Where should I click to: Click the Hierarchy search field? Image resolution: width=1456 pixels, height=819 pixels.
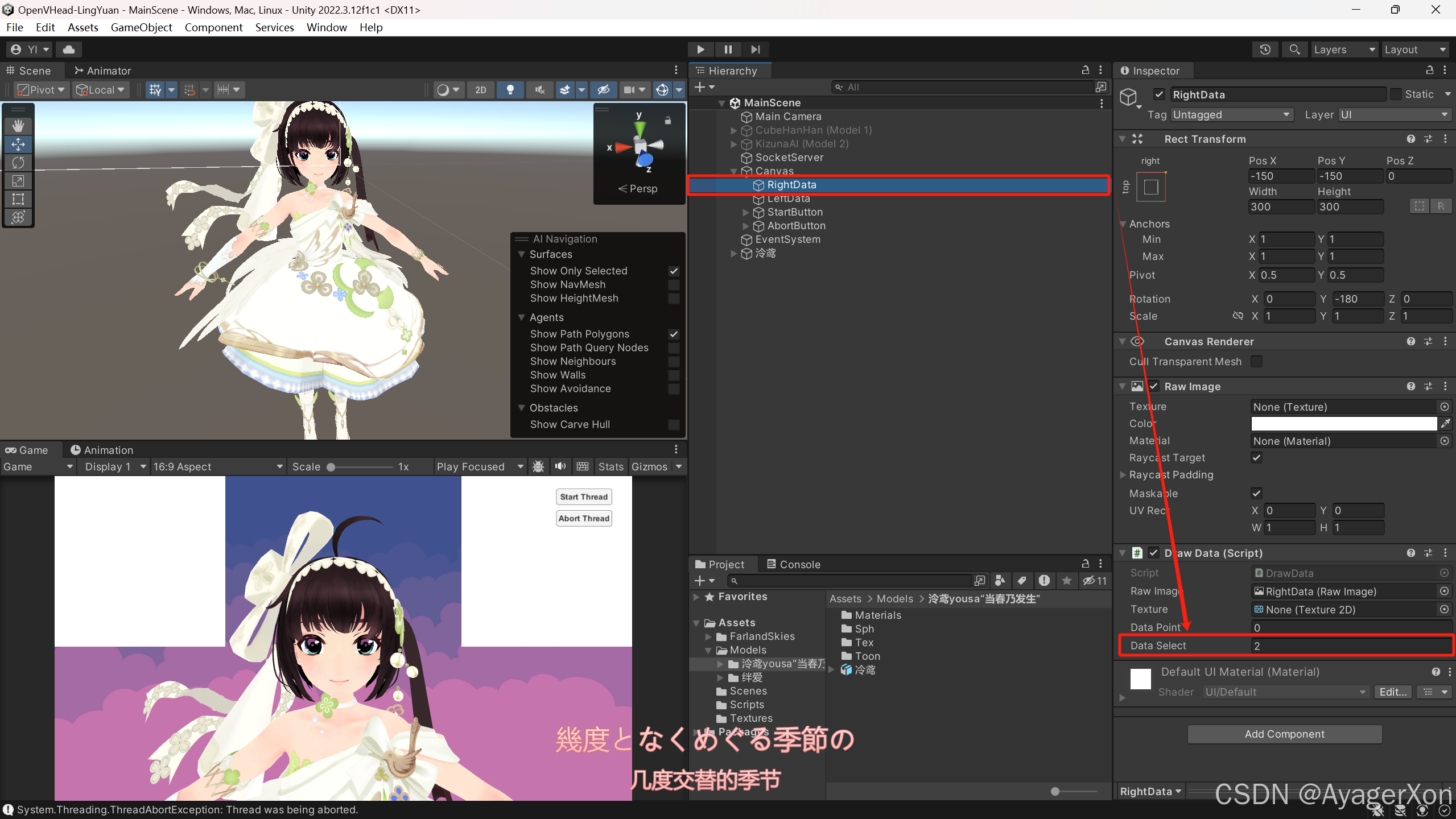pos(962,87)
